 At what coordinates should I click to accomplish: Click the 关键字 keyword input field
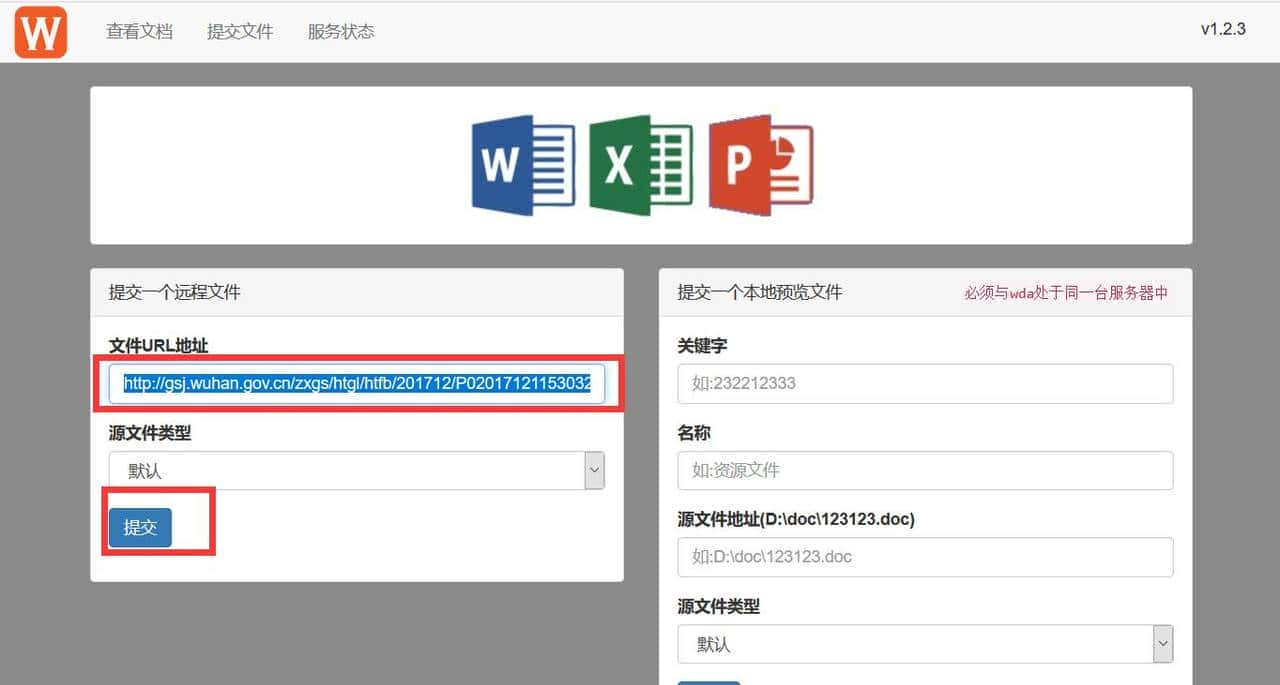[x=925, y=383]
